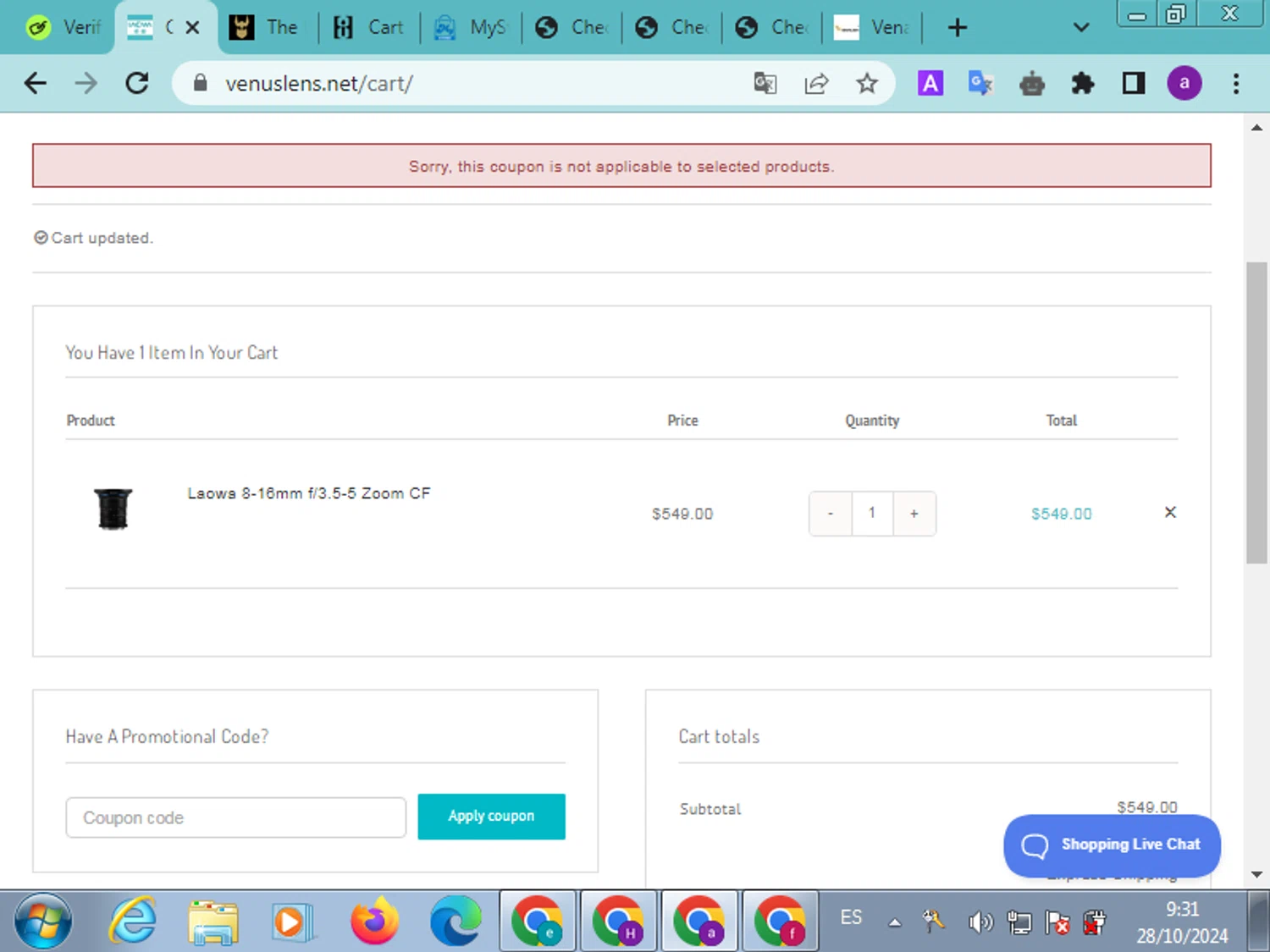This screenshot has width=1270, height=952.
Task: Click the scrollbar down arrow
Action: 1256,874
